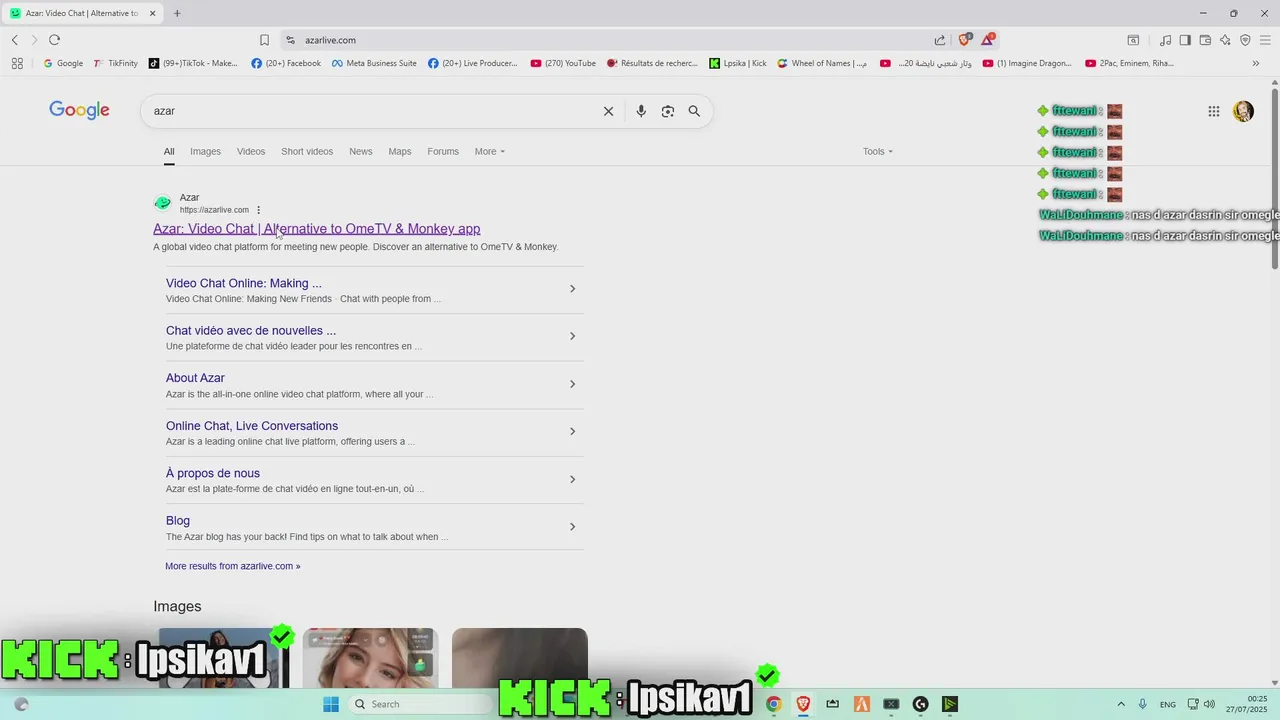Open the middle blonde woman image thumbnail
Viewport: 1280px width, 720px height.
[370, 658]
